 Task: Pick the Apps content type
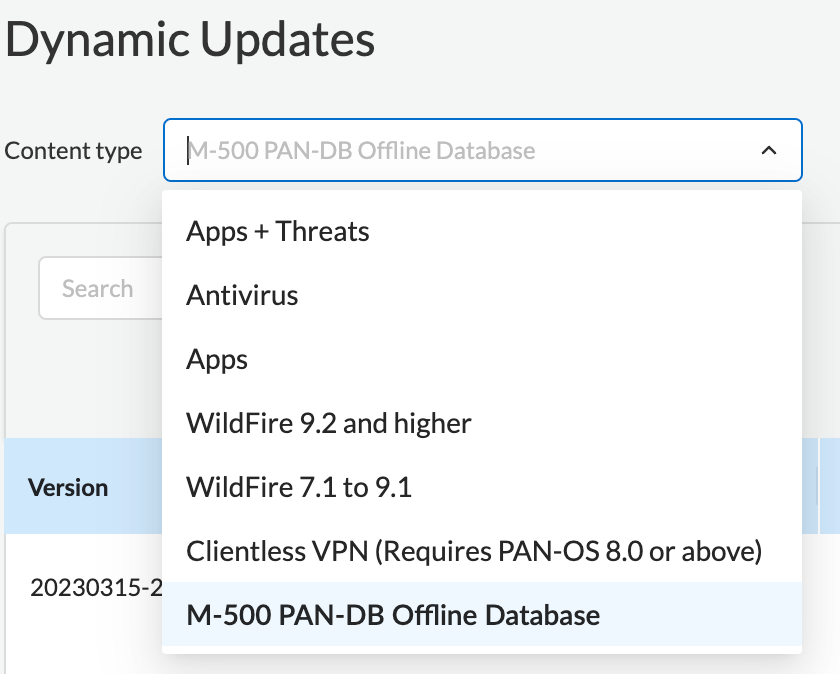point(482,359)
